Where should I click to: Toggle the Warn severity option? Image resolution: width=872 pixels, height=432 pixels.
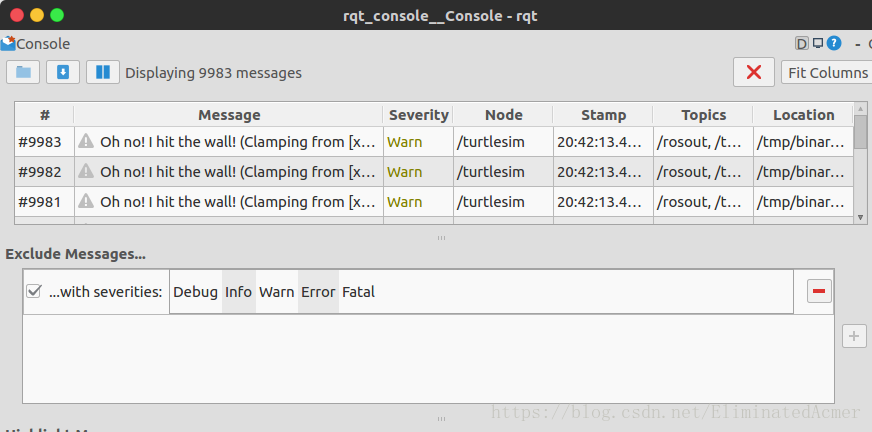[x=276, y=292]
